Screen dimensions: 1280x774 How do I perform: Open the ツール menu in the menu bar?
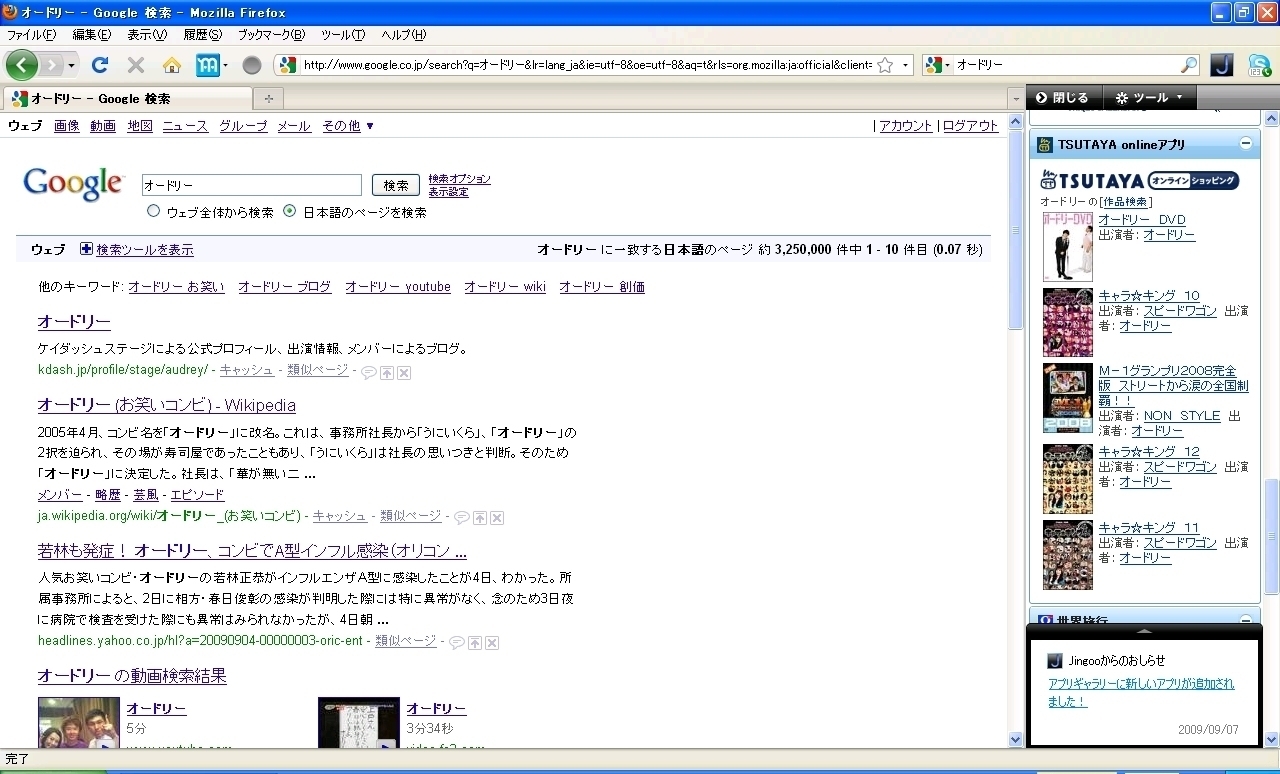click(343, 35)
